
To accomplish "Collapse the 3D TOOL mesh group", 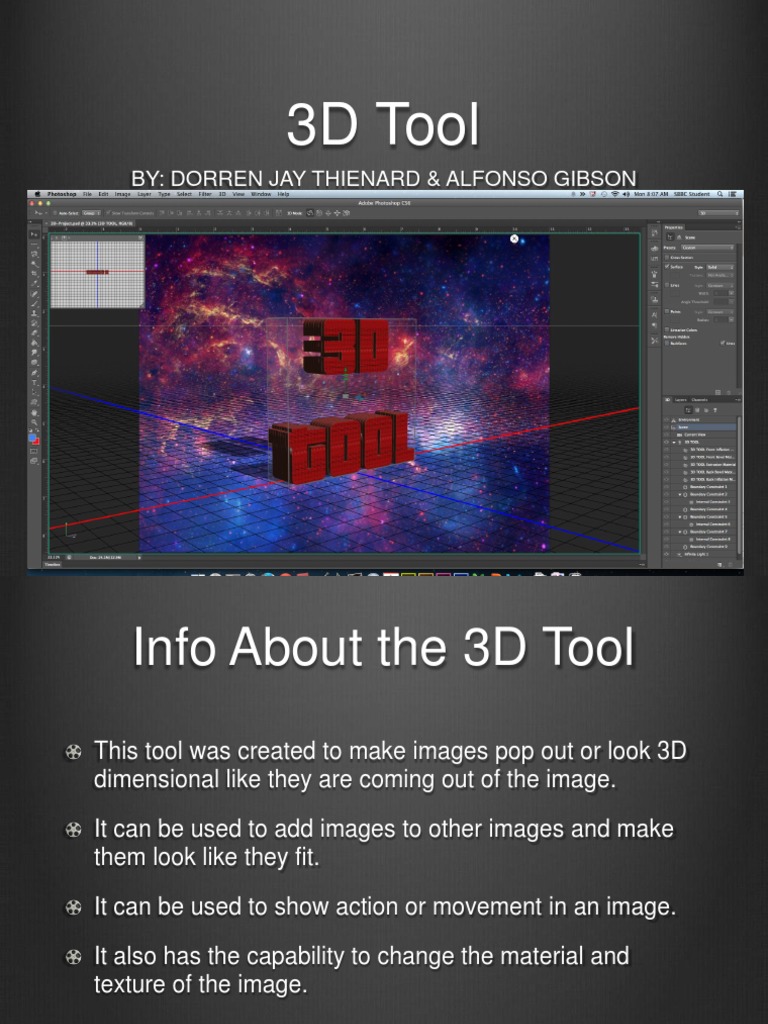I will pos(674,442).
